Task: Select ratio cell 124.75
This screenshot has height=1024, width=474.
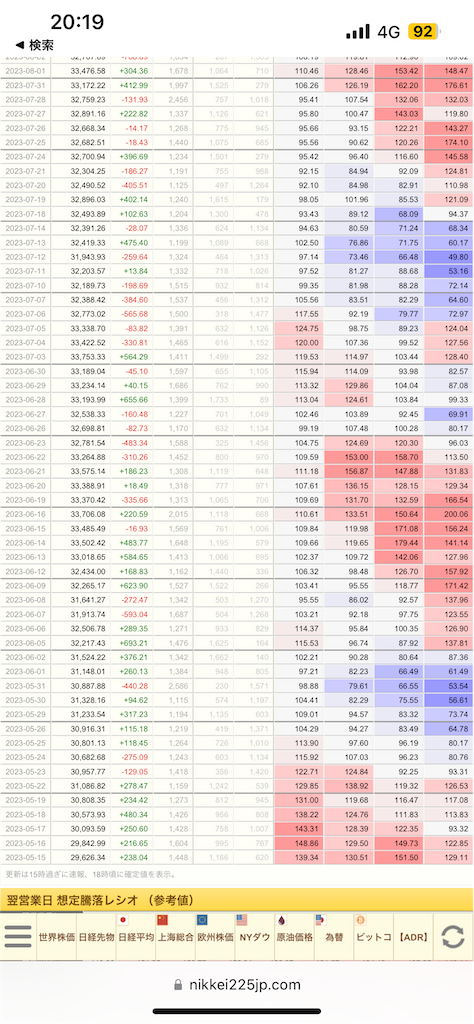Action: pyautogui.click(x=300, y=328)
